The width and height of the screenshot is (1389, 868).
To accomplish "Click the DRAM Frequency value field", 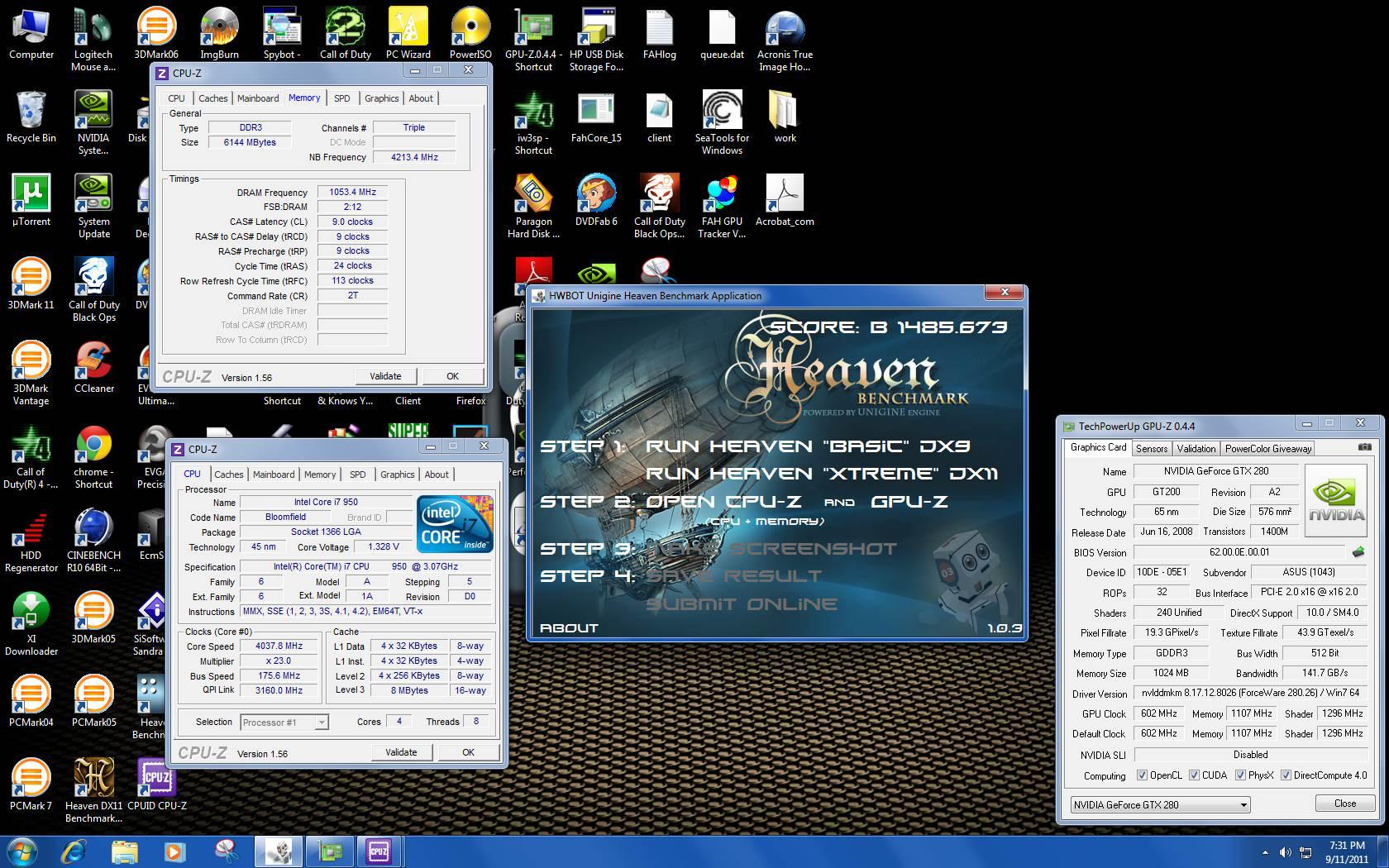I will tap(352, 192).
